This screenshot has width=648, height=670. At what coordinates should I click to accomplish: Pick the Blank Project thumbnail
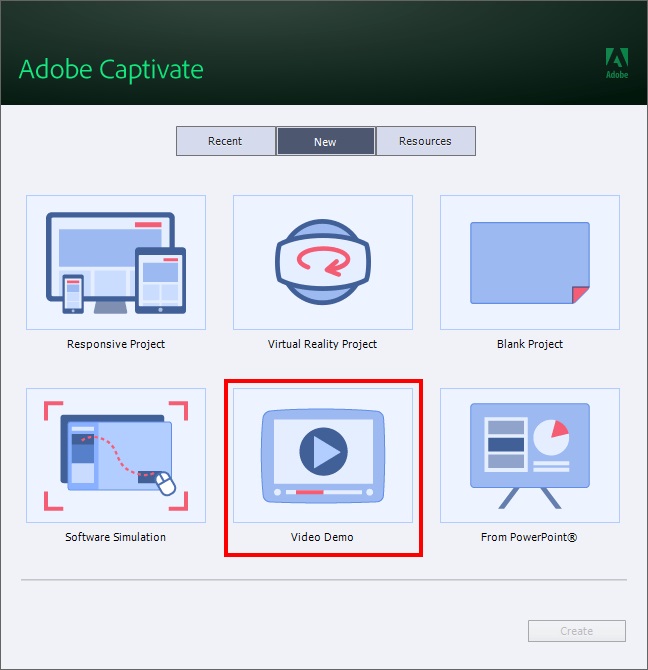tap(530, 262)
